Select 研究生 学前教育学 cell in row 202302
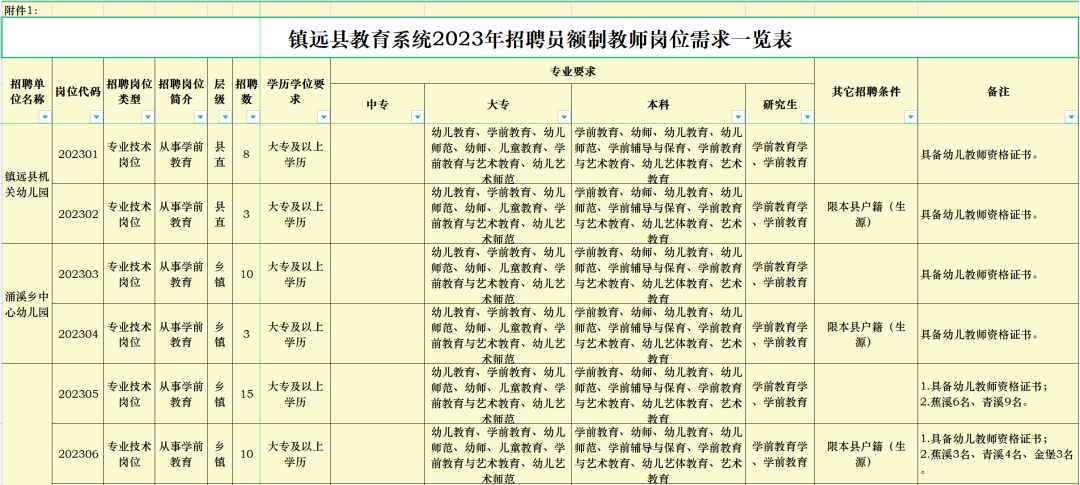1080x485 pixels. [x=780, y=214]
